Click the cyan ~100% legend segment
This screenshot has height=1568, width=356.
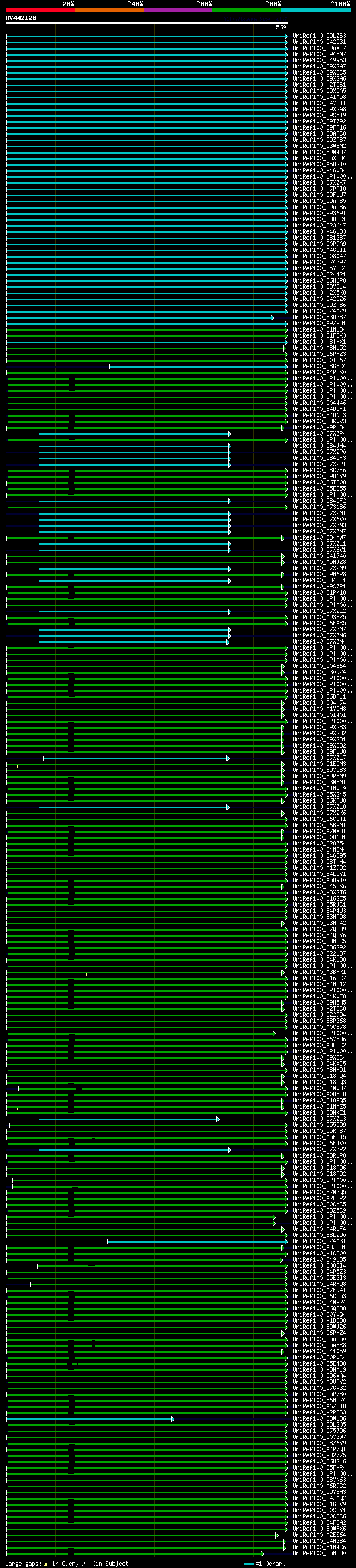316,10
